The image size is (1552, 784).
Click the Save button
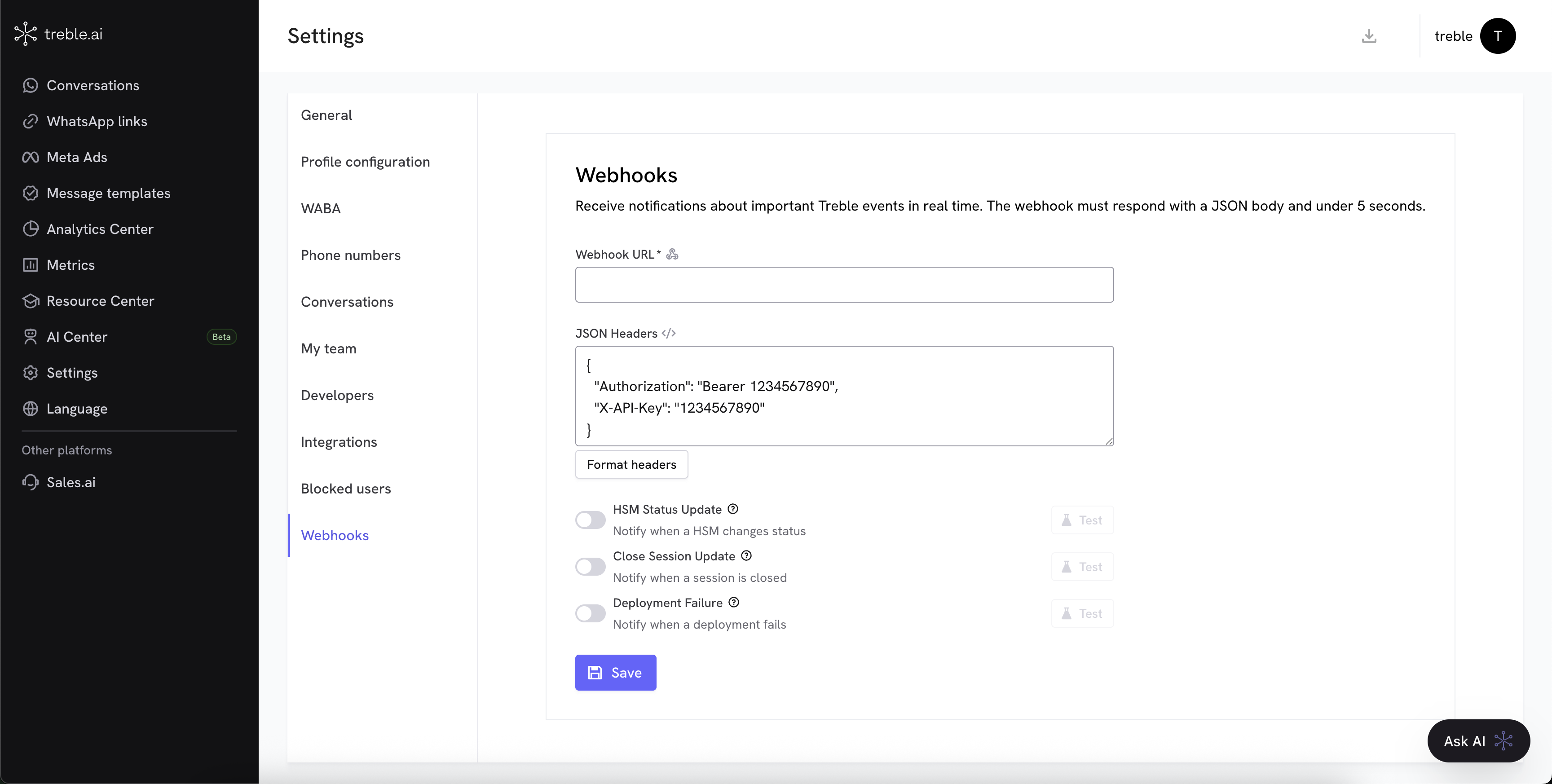click(615, 673)
